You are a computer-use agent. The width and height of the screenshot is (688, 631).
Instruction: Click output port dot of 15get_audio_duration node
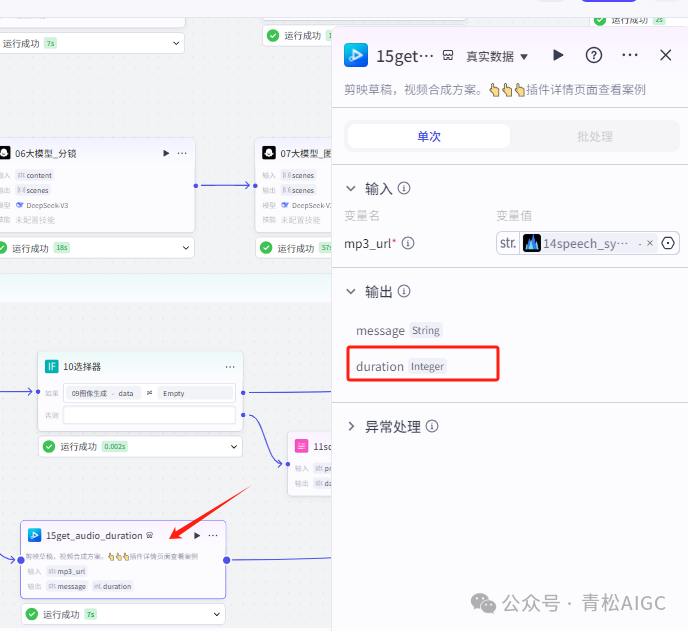click(226, 560)
